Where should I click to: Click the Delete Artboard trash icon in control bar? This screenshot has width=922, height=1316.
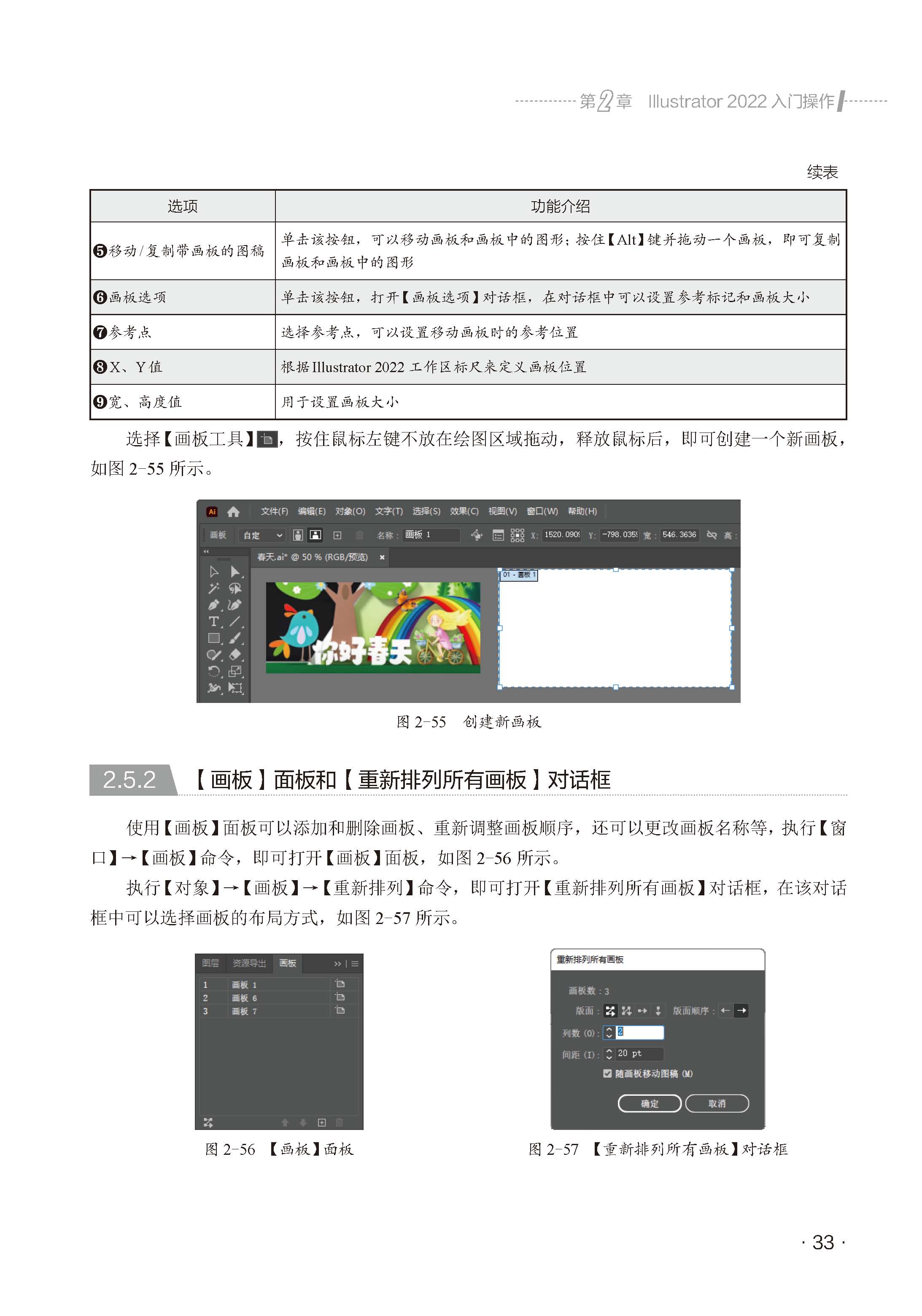pos(359,535)
